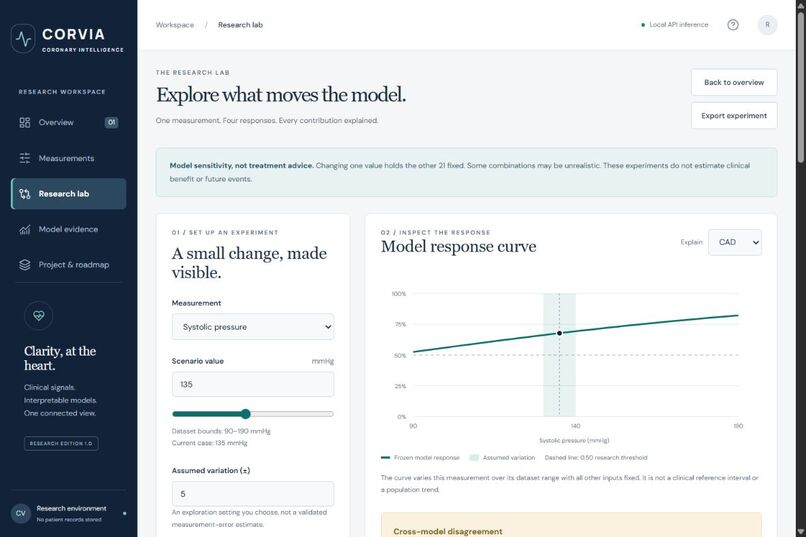Screen dimensions: 806x537
Task: Click the 'Dashed line: 0.50 research threshold' legend text
Action: 596,457
